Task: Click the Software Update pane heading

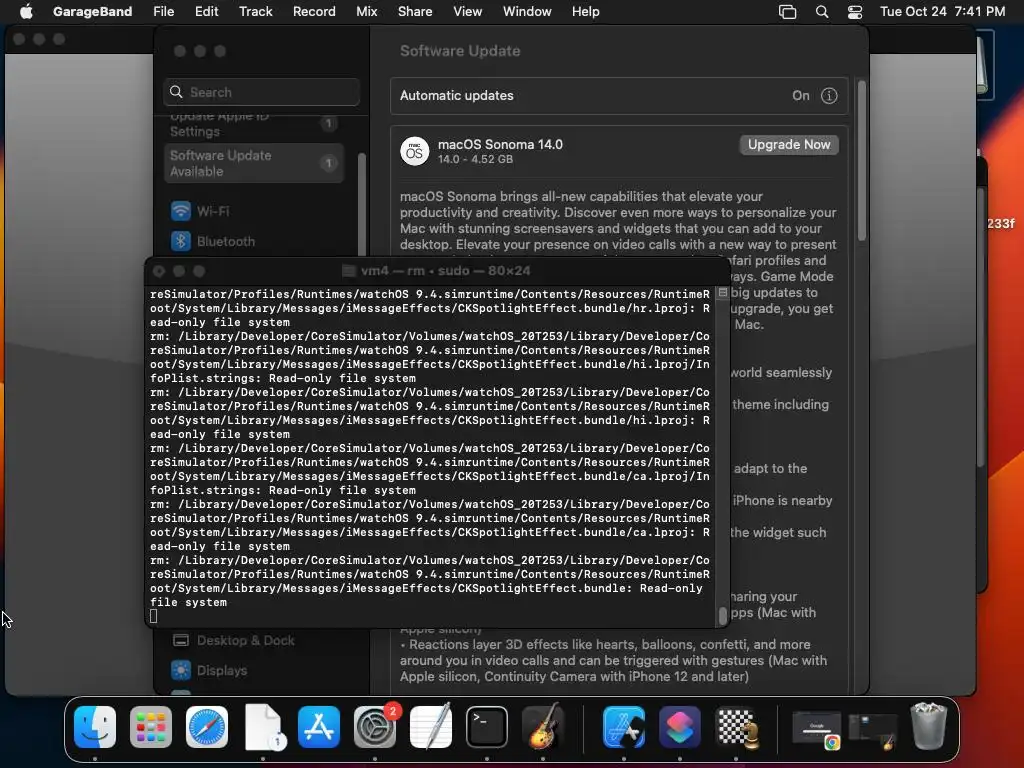Action: click(x=460, y=50)
